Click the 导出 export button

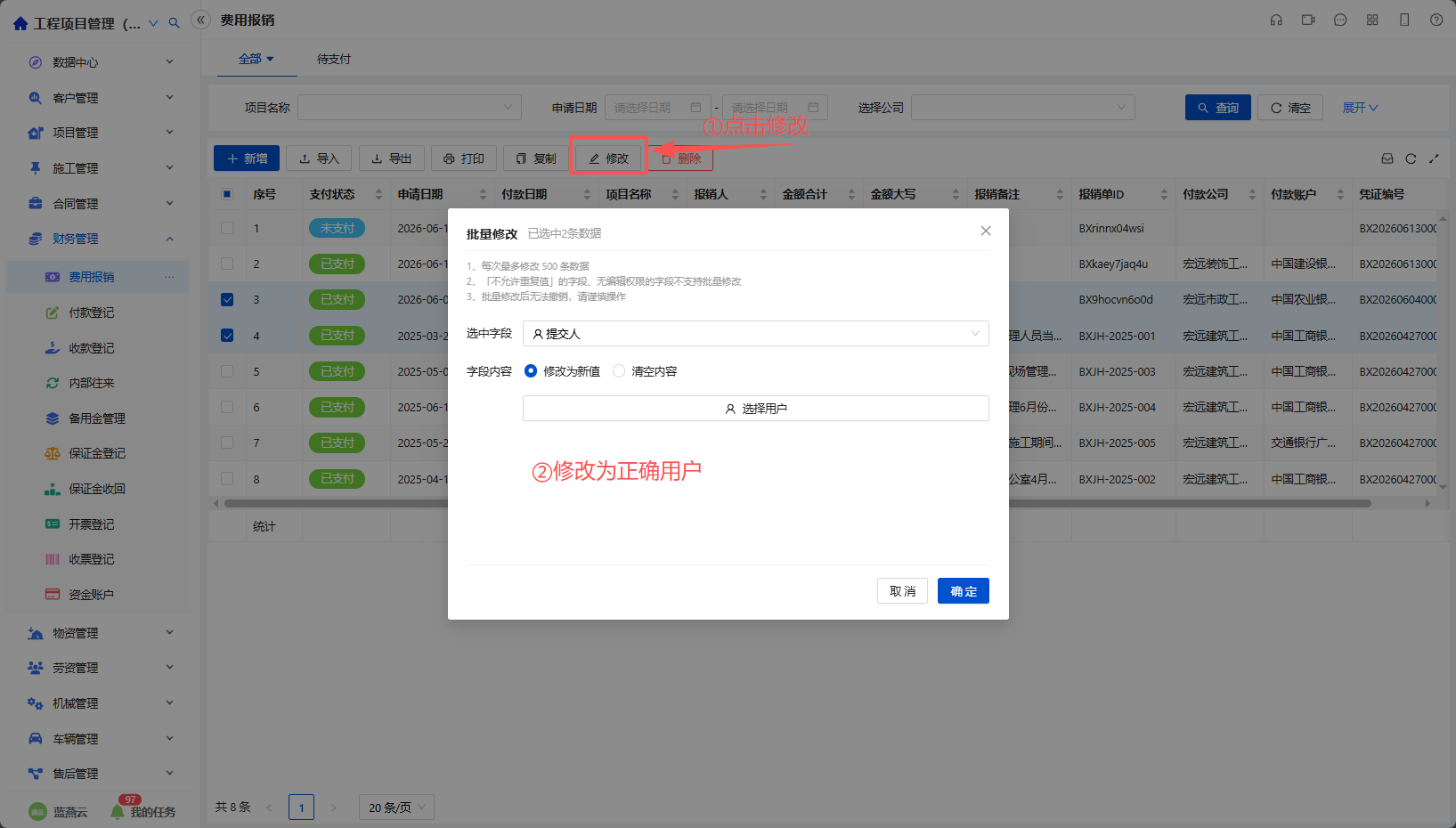coord(392,158)
